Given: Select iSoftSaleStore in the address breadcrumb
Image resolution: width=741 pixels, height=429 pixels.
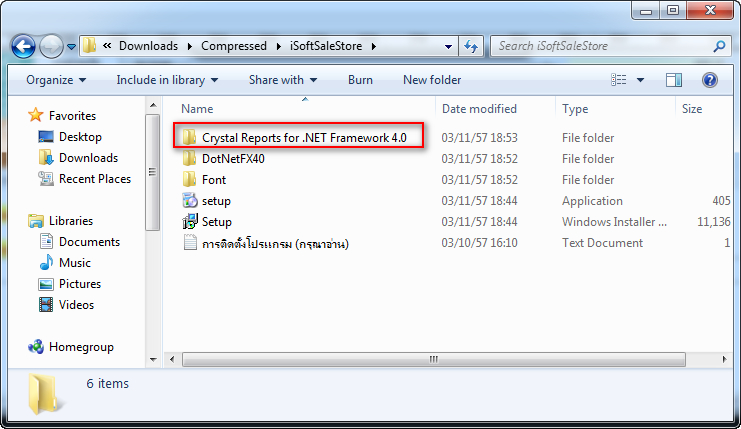Looking at the screenshot, I should pos(326,46).
